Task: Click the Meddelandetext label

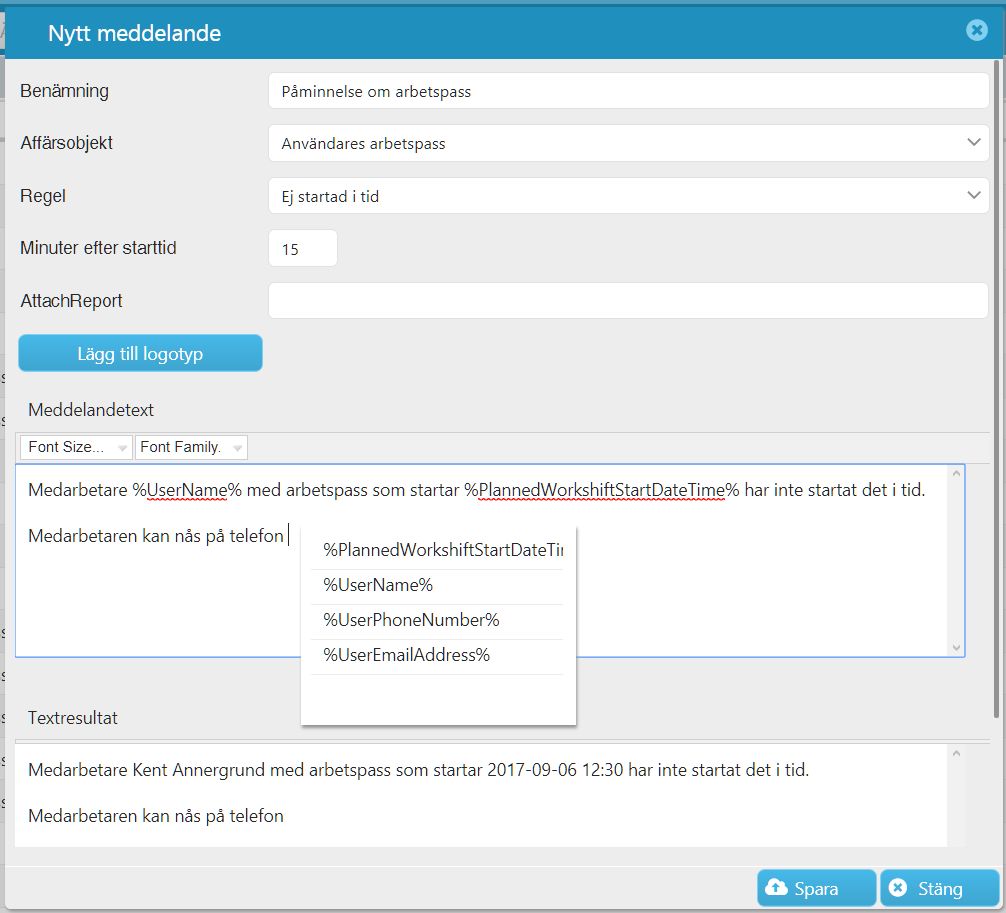Action: (x=91, y=410)
